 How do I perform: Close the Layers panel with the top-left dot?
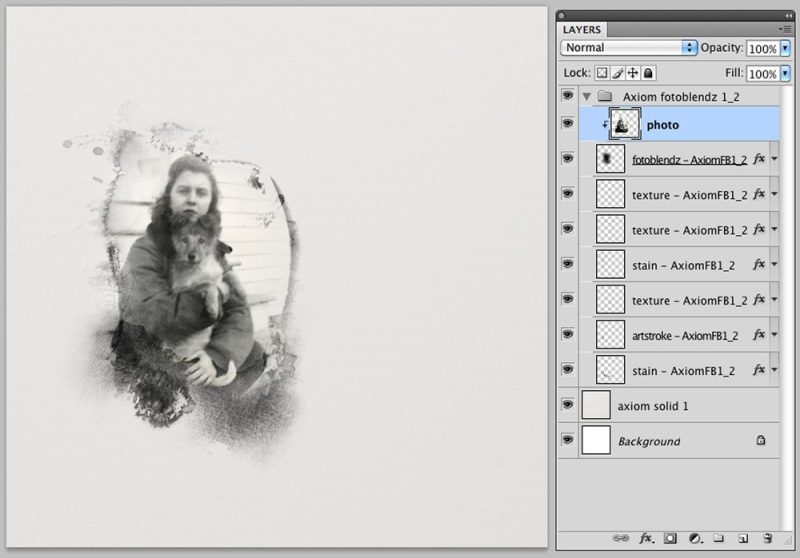pos(562,16)
